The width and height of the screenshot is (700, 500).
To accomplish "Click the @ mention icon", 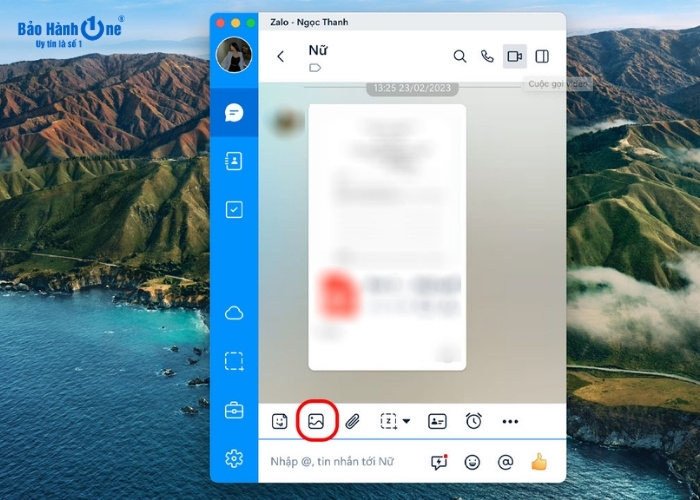I will pyautogui.click(x=505, y=462).
